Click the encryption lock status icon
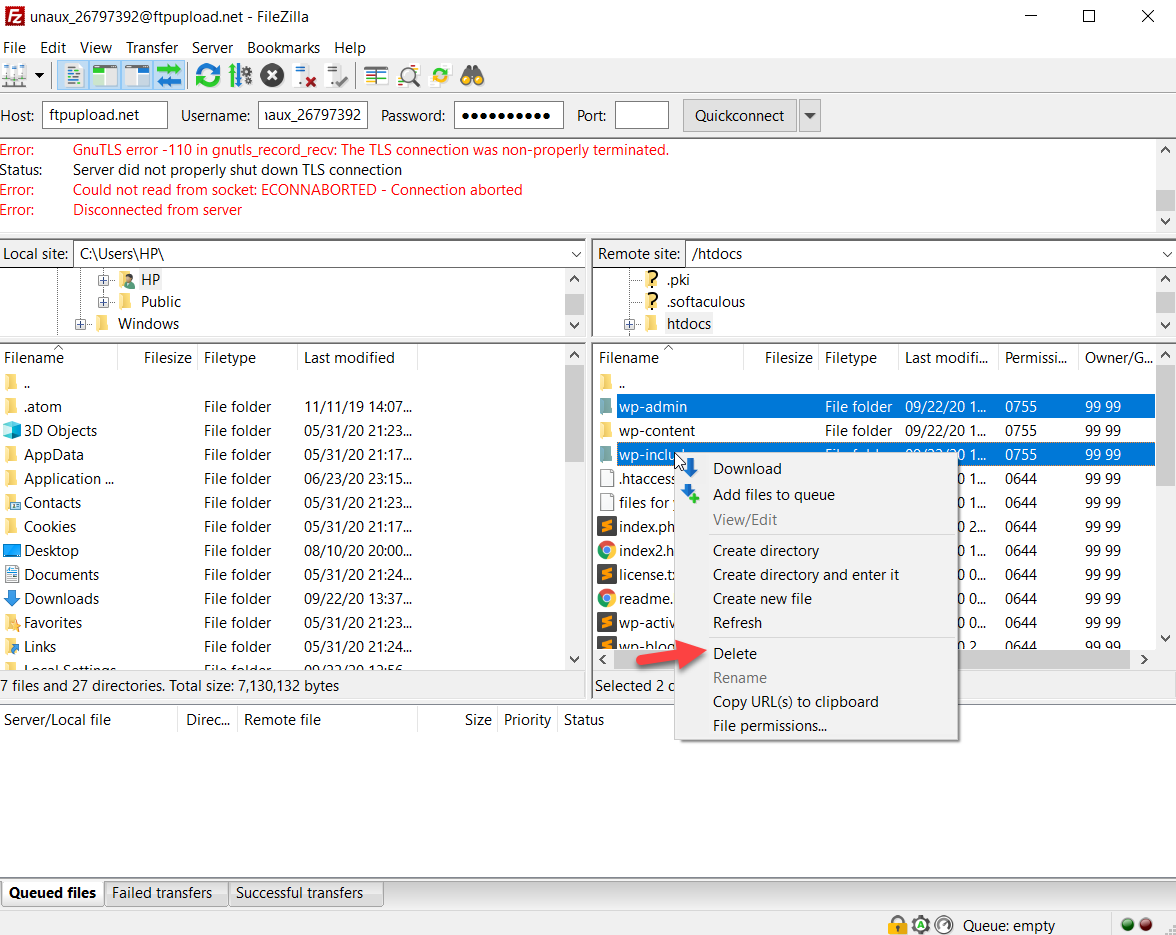The image size is (1176, 935). tap(897, 925)
